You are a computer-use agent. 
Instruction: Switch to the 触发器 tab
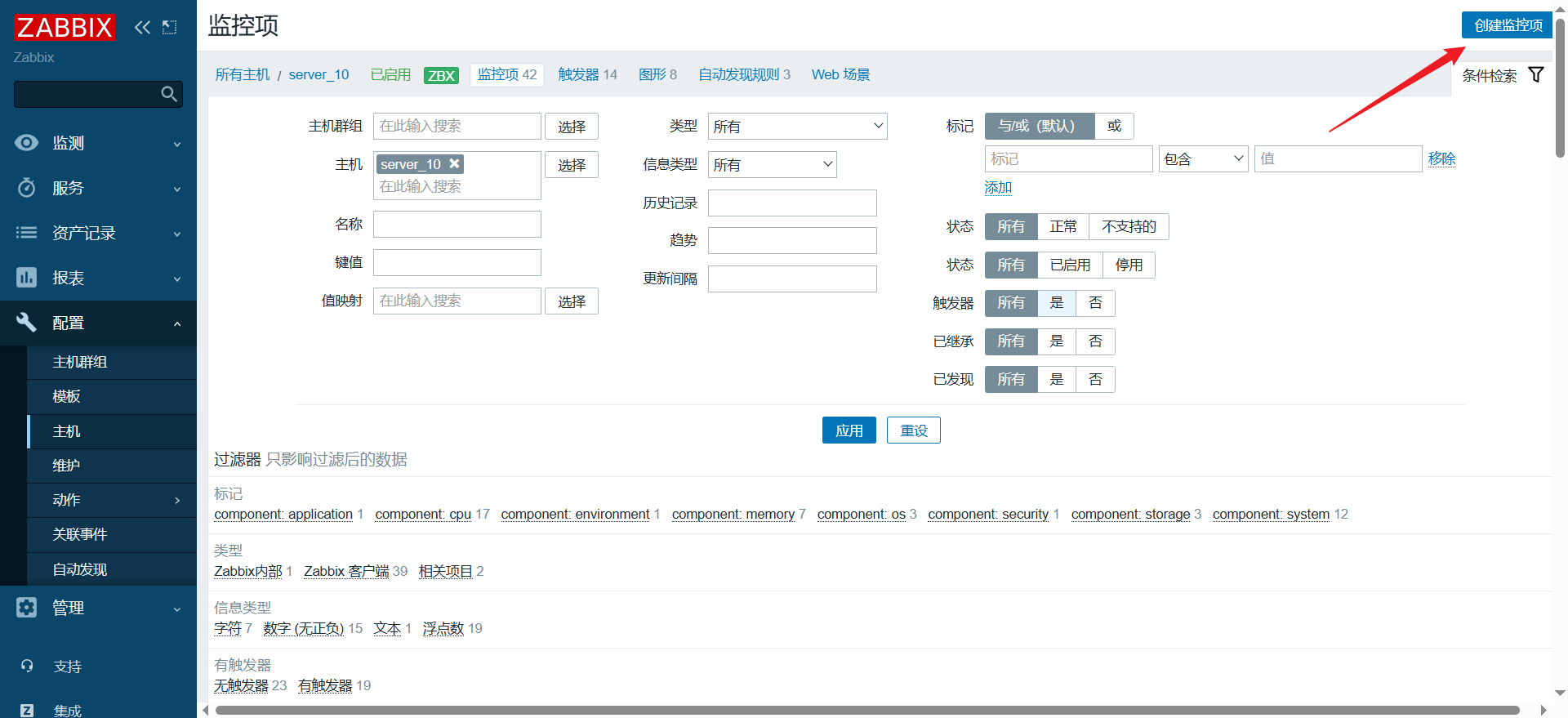click(x=587, y=74)
